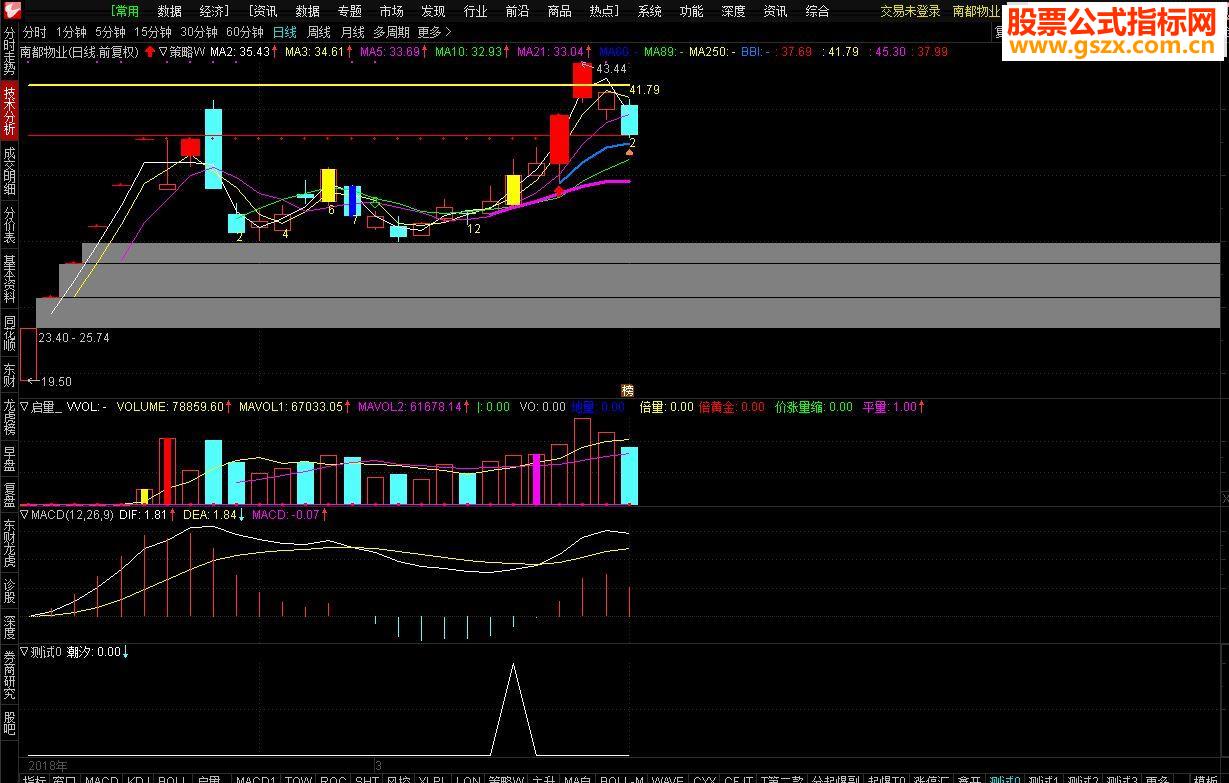Open 券商研究 in the left sidebar
1229x783 pixels.
coord(9,674)
